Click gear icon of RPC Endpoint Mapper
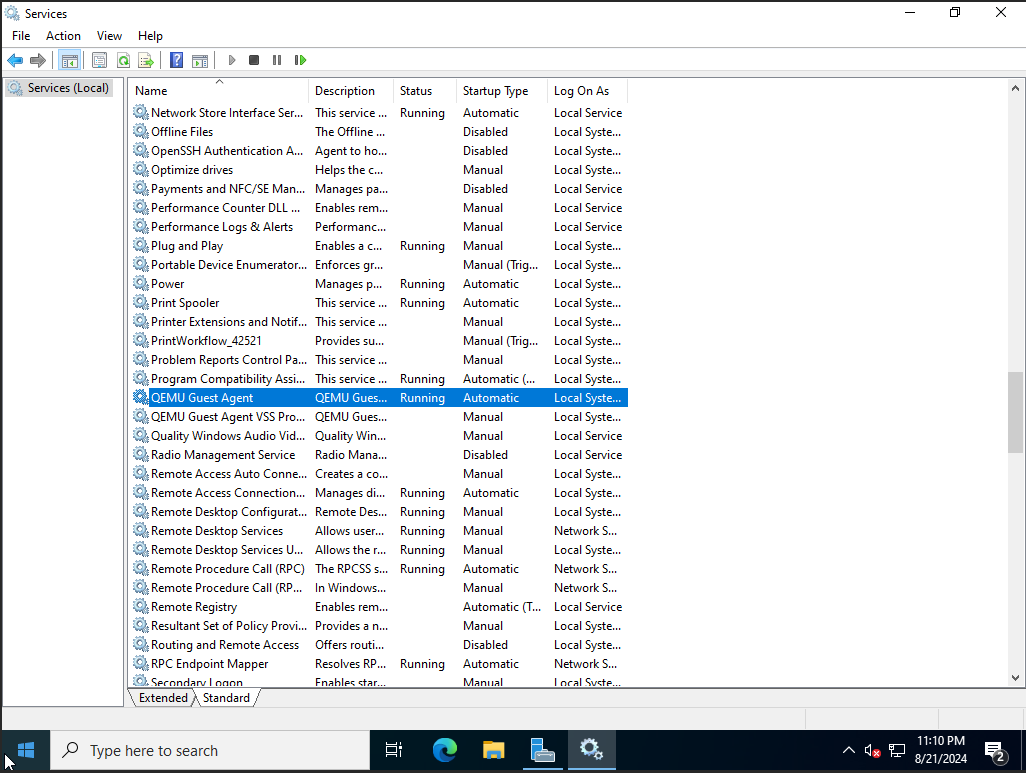The width and height of the screenshot is (1026, 773). [x=141, y=664]
